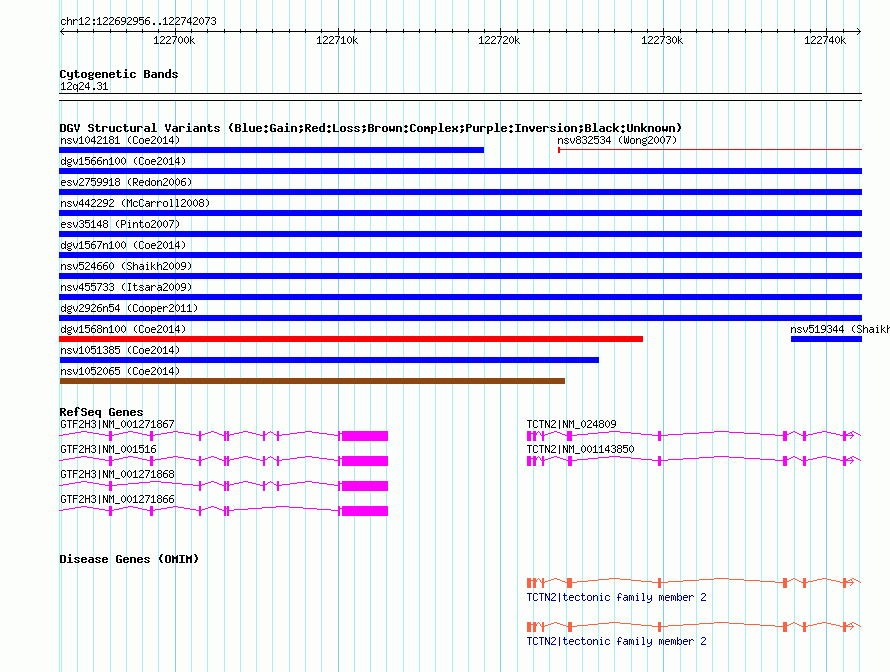Open the first TCTN2|tectonic family member 2 link
This screenshot has width=890, height=672.
pyautogui.click(x=616, y=597)
